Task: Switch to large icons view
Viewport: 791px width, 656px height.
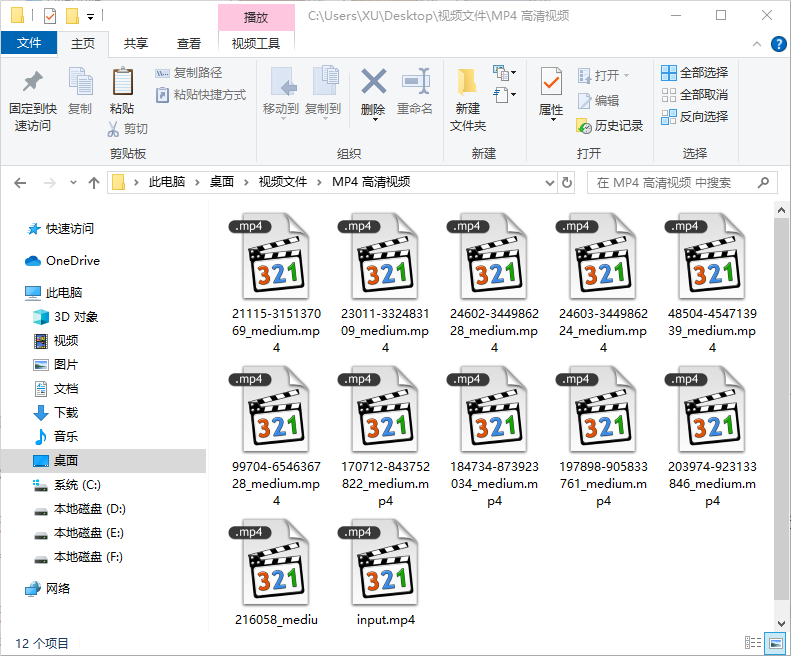Action: 775,643
